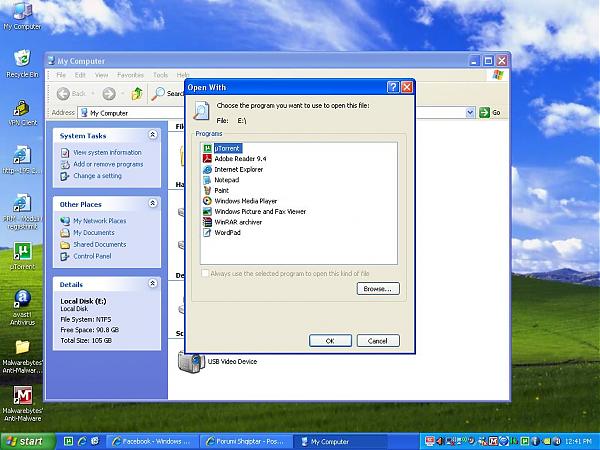Open the Tools menu in My Computer
The height and width of the screenshot is (450, 600).
160,75
